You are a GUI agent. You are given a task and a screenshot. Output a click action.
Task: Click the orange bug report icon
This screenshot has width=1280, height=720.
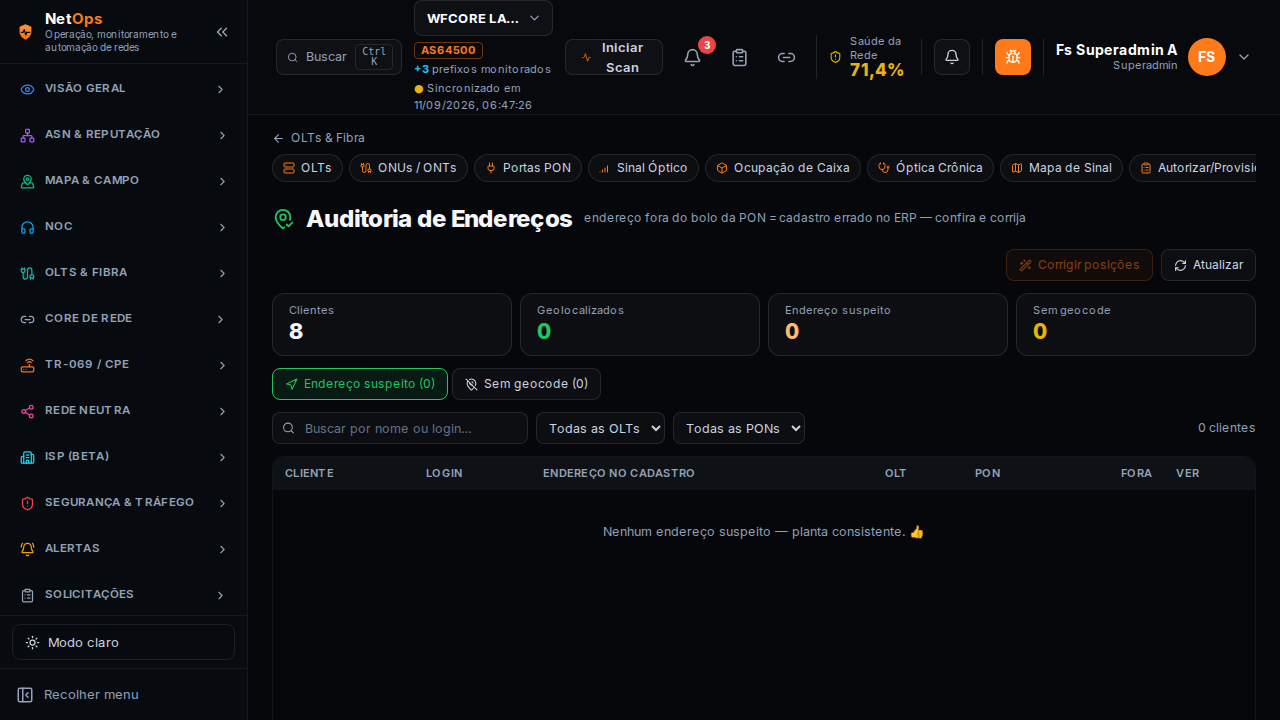pyautogui.click(x=1013, y=57)
